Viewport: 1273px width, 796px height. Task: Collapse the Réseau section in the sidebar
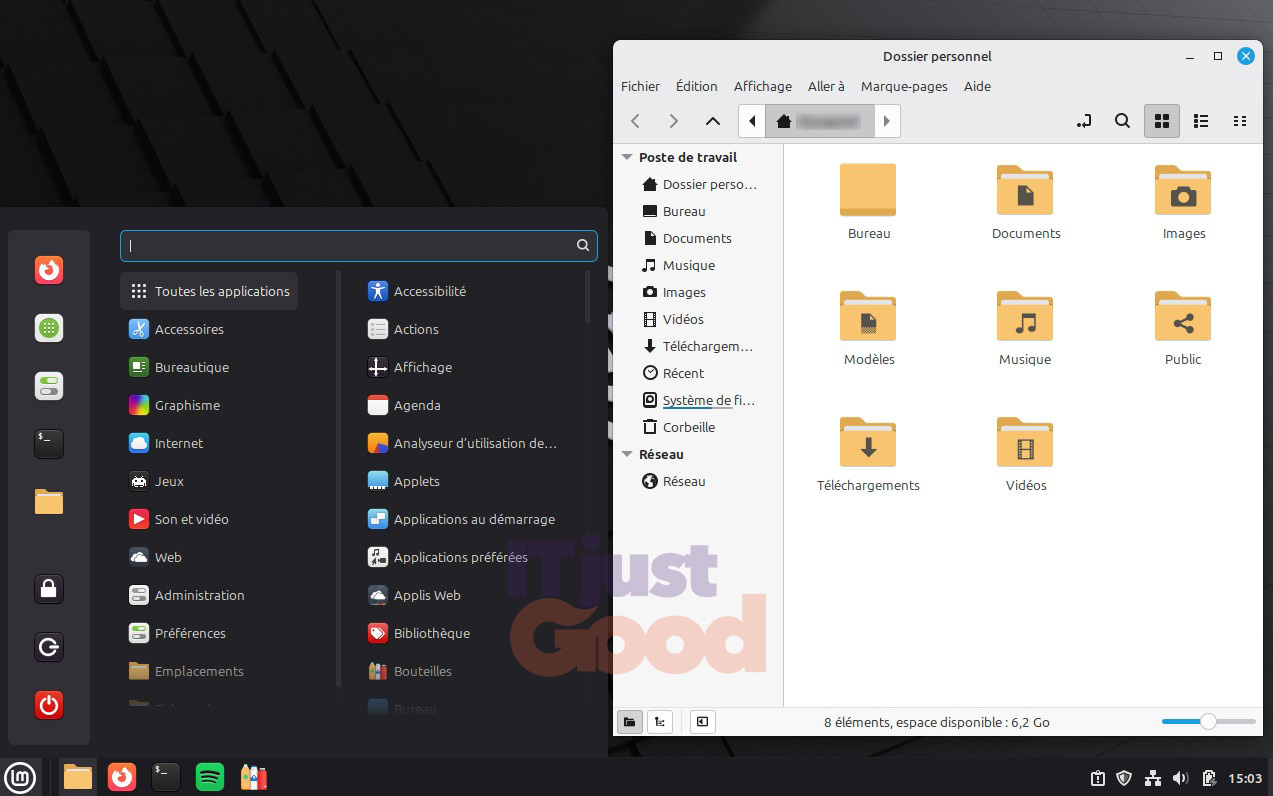coord(627,454)
